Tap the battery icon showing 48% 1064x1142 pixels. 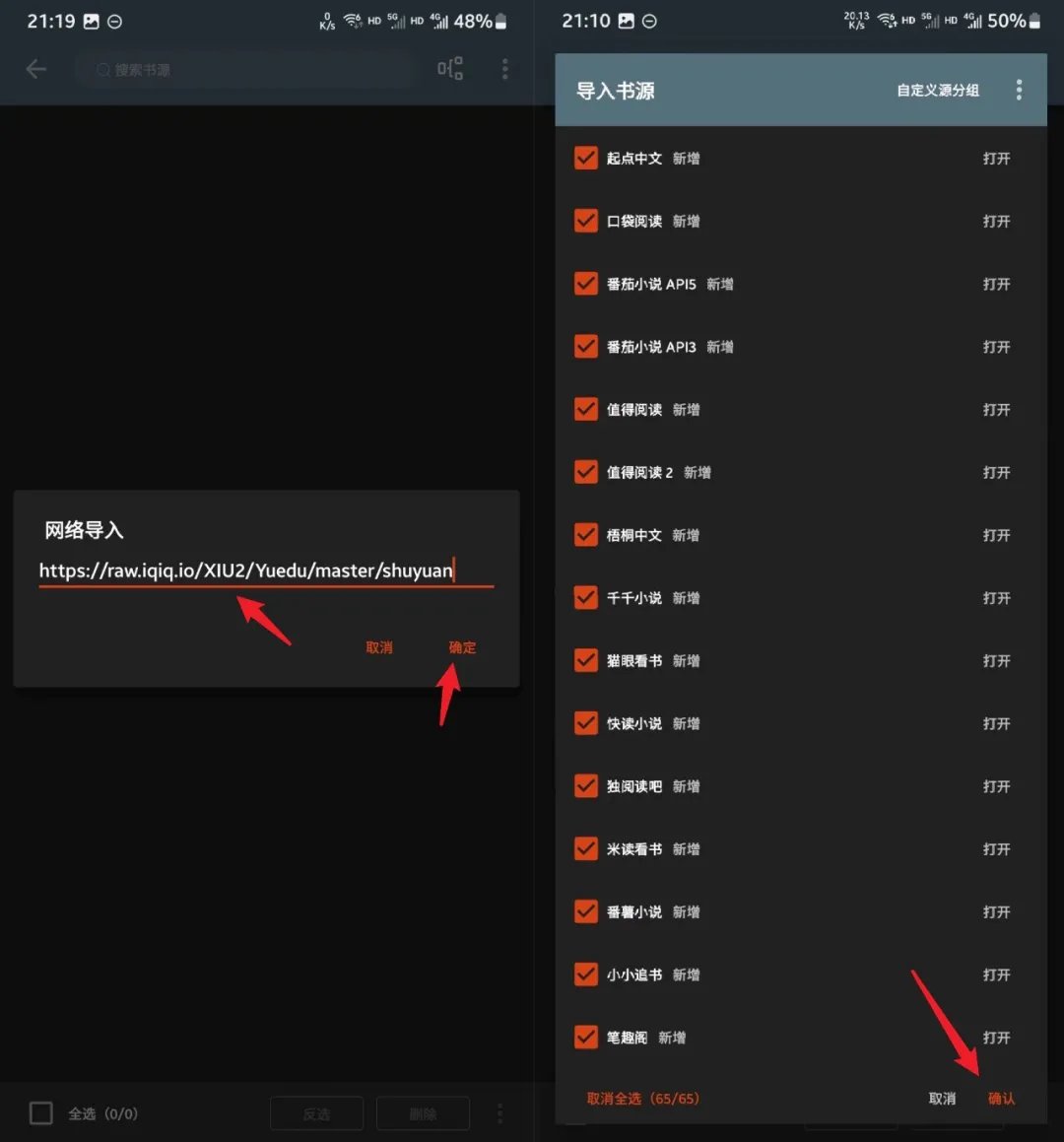[x=501, y=21]
